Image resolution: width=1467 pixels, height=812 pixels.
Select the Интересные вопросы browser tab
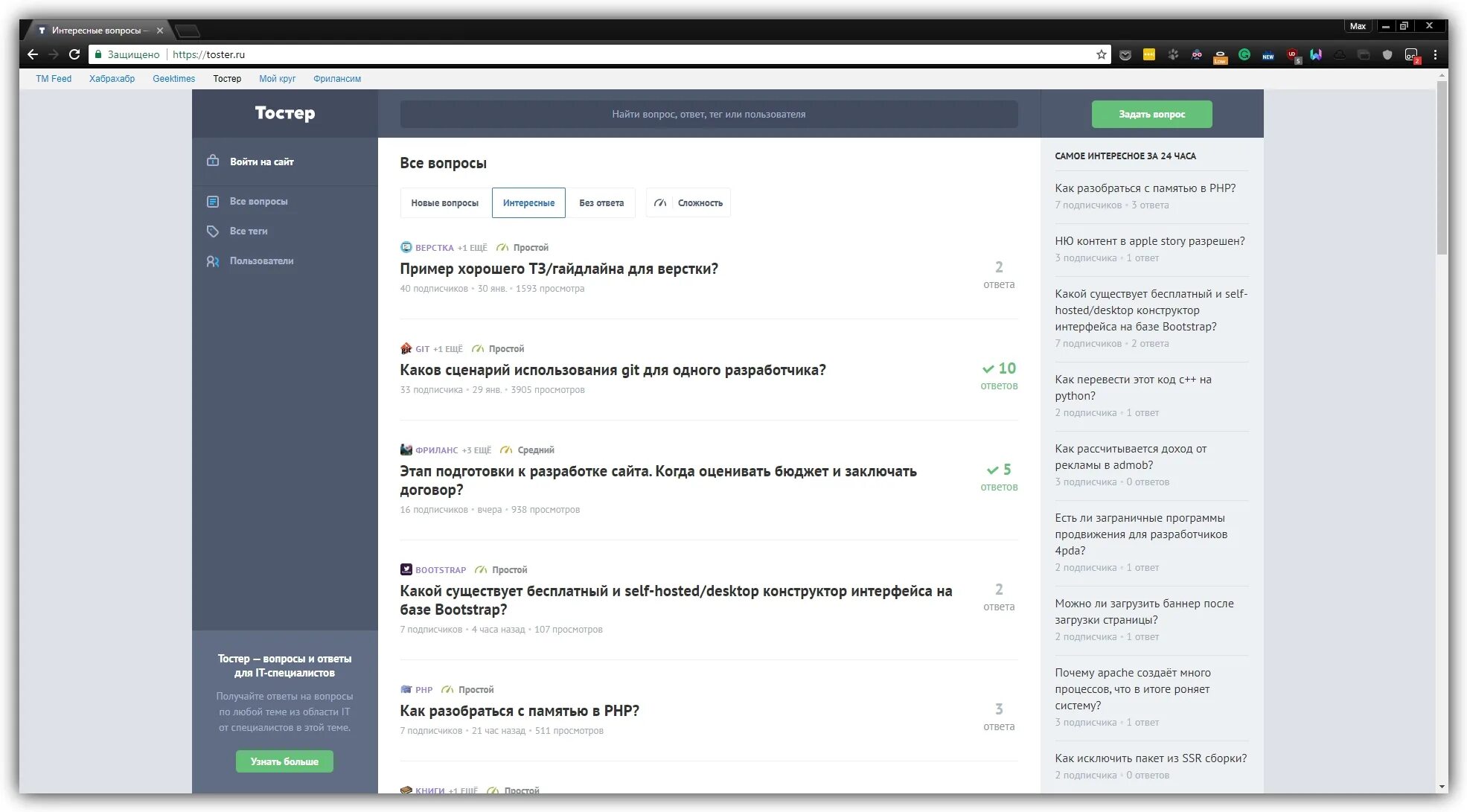click(100, 31)
